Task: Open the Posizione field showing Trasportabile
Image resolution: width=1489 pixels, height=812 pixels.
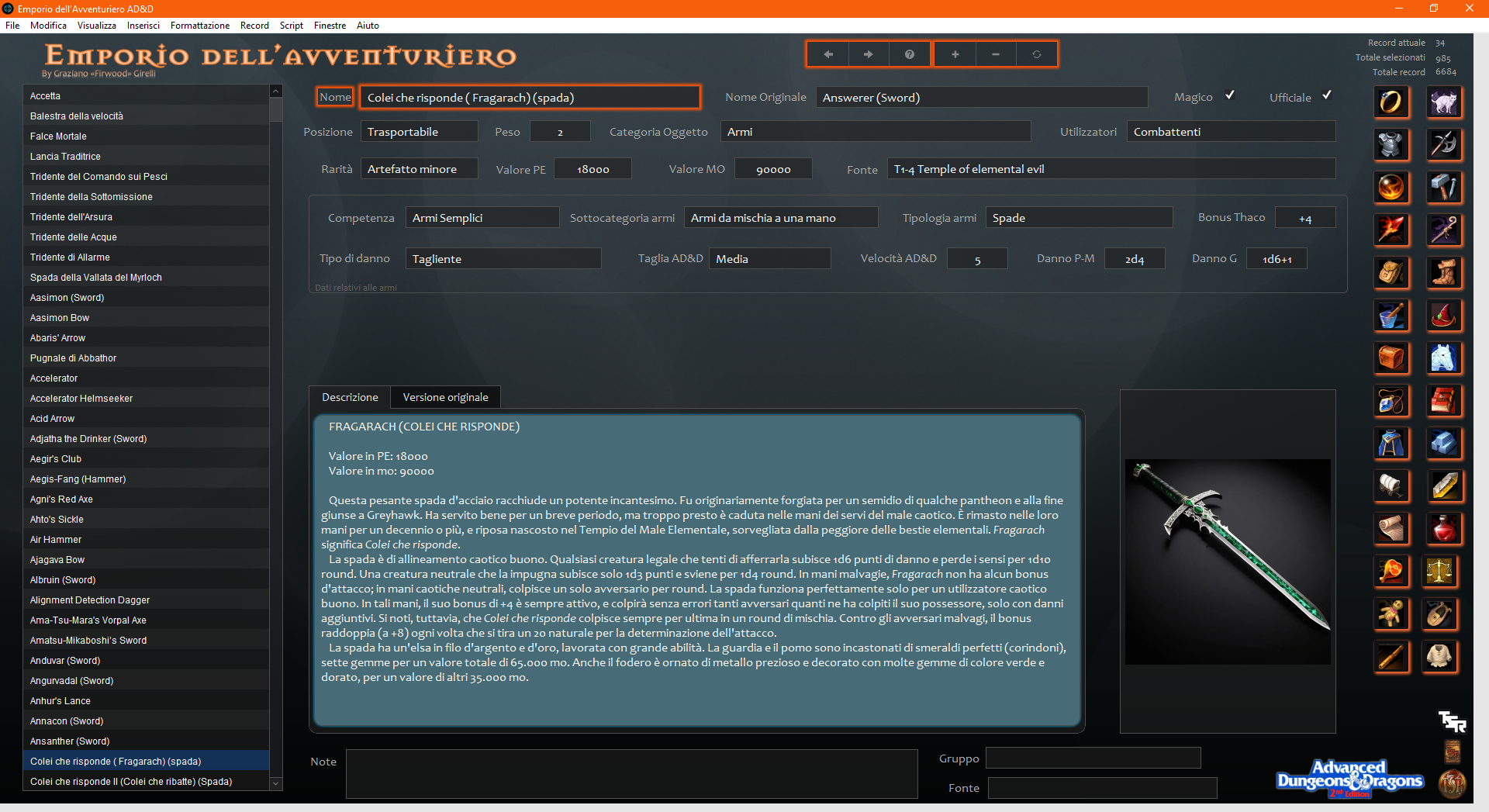Action: (x=419, y=132)
